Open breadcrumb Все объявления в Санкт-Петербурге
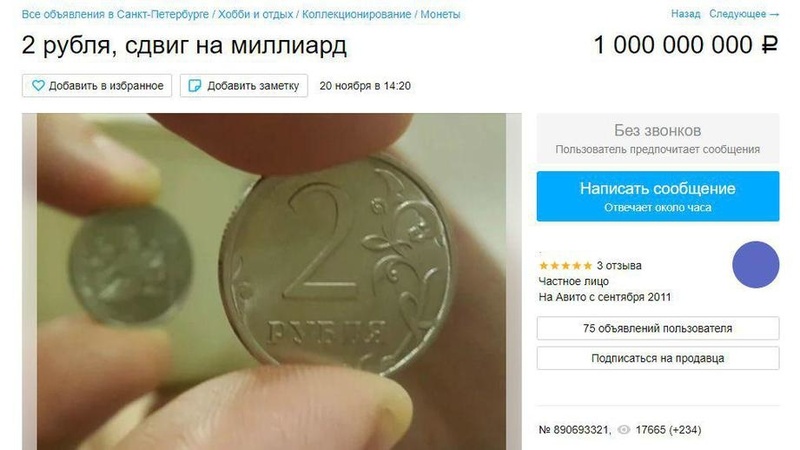This screenshot has height=450, width=800. click(115, 14)
